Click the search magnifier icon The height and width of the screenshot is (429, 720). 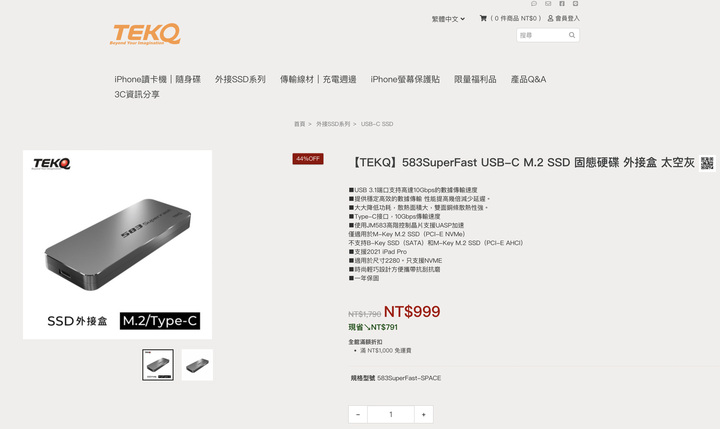pyautogui.click(x=572, y=35)
